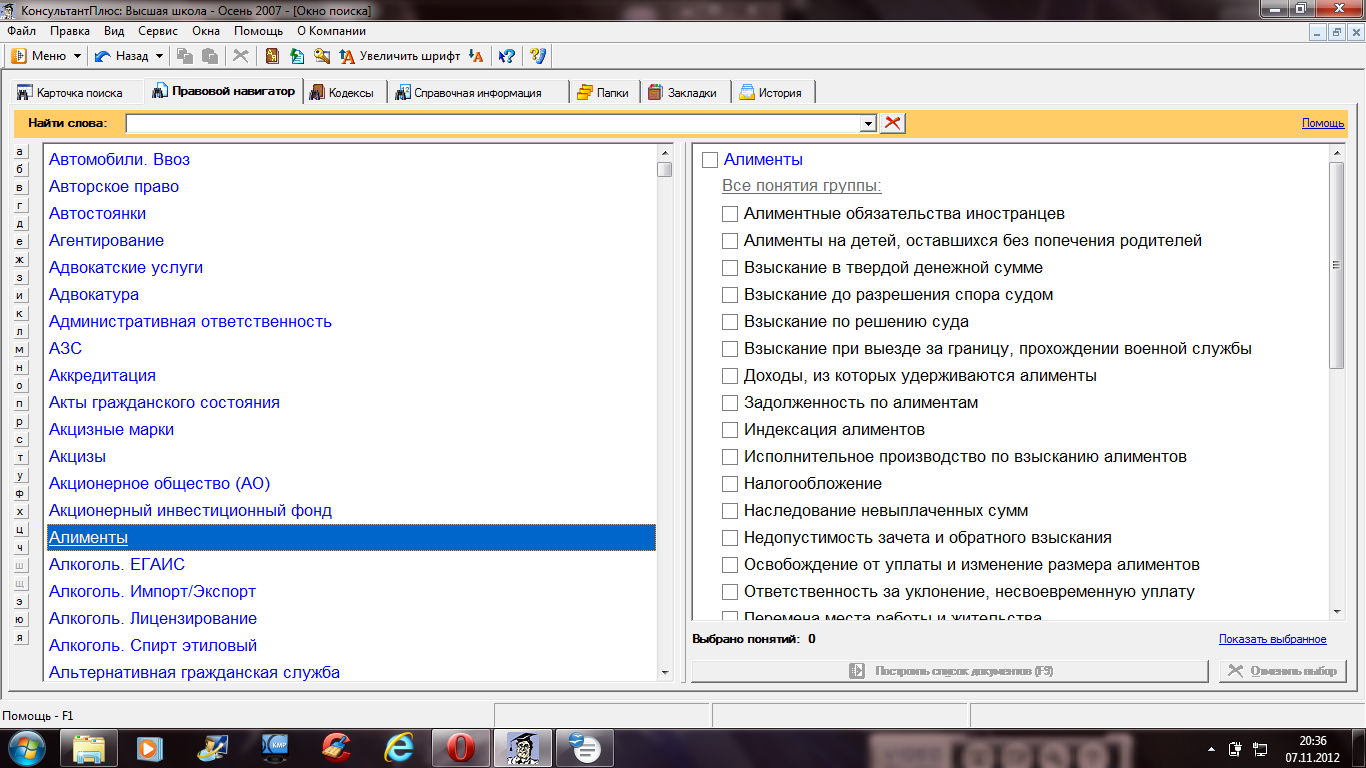Check Доходы, из которых удерживаются алименты
The width and height of the screenshot is (1366, 768).
pos(730,376)
